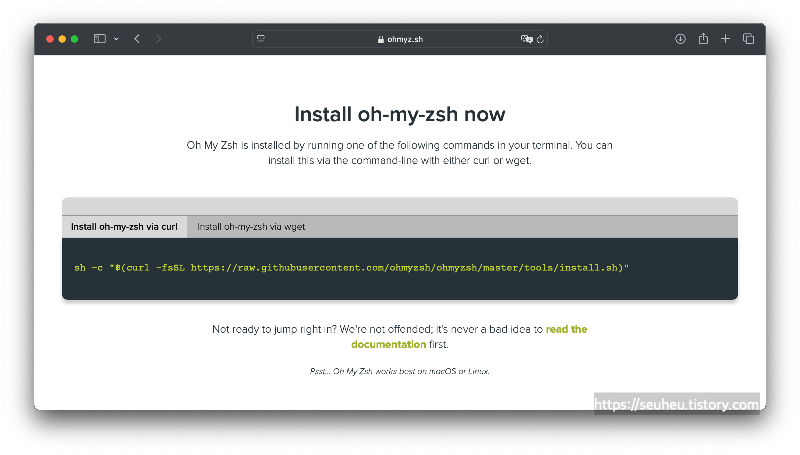800x455 pixels.
Task: Open the sidebar options dropdown chevron
Action: (x=116, y=39)
